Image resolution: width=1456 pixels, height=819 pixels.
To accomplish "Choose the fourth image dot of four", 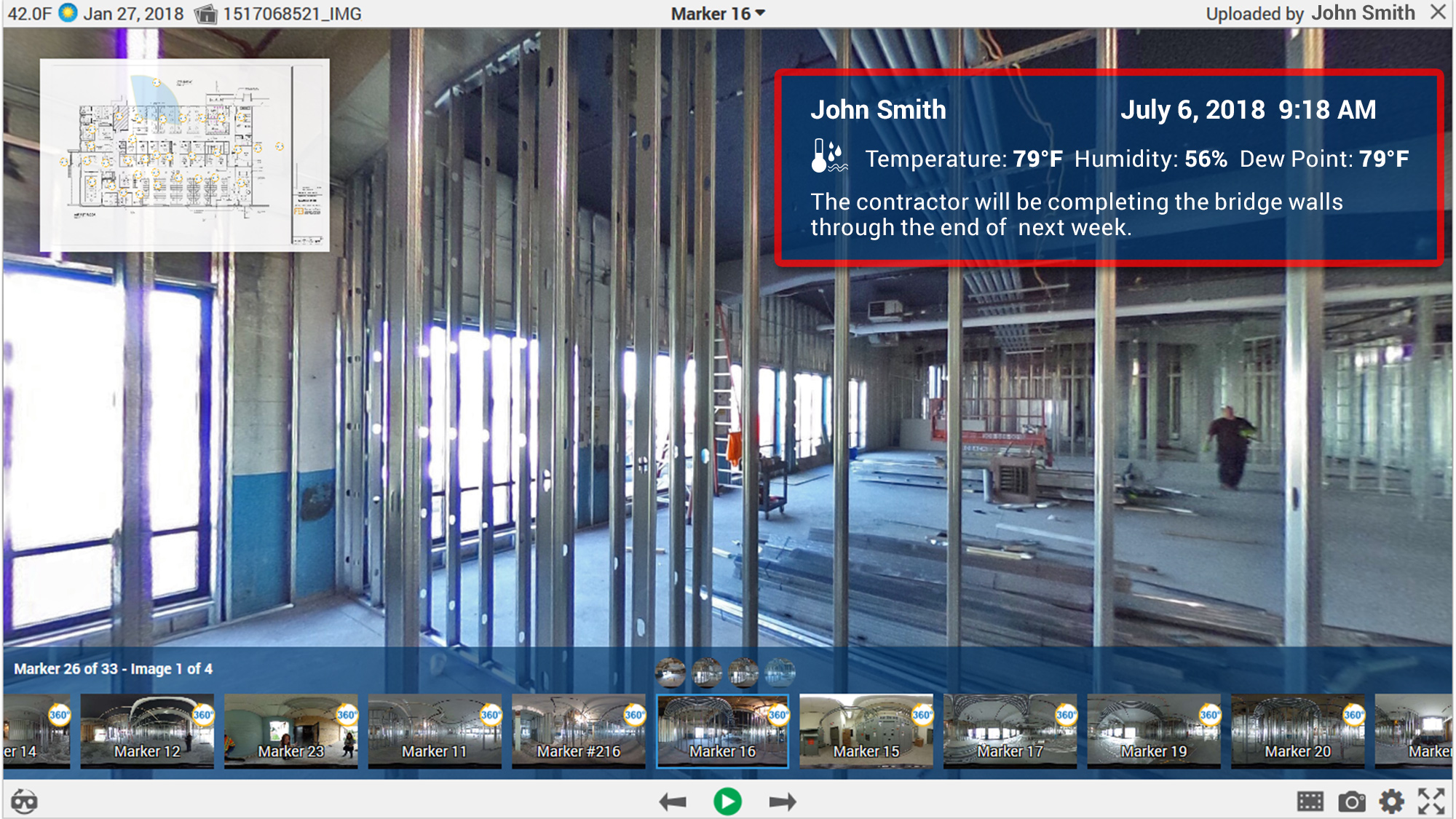I will [x=780, y=673].
